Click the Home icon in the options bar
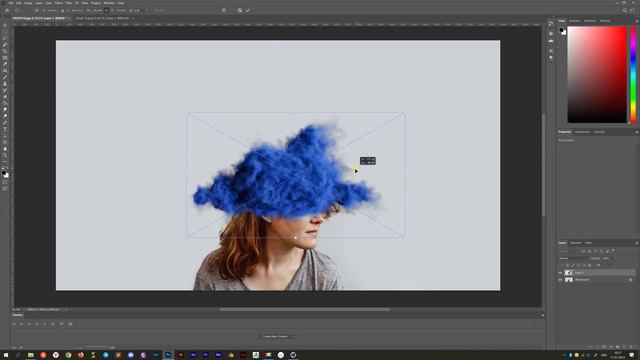640x360 pixels. coord(7,10)
